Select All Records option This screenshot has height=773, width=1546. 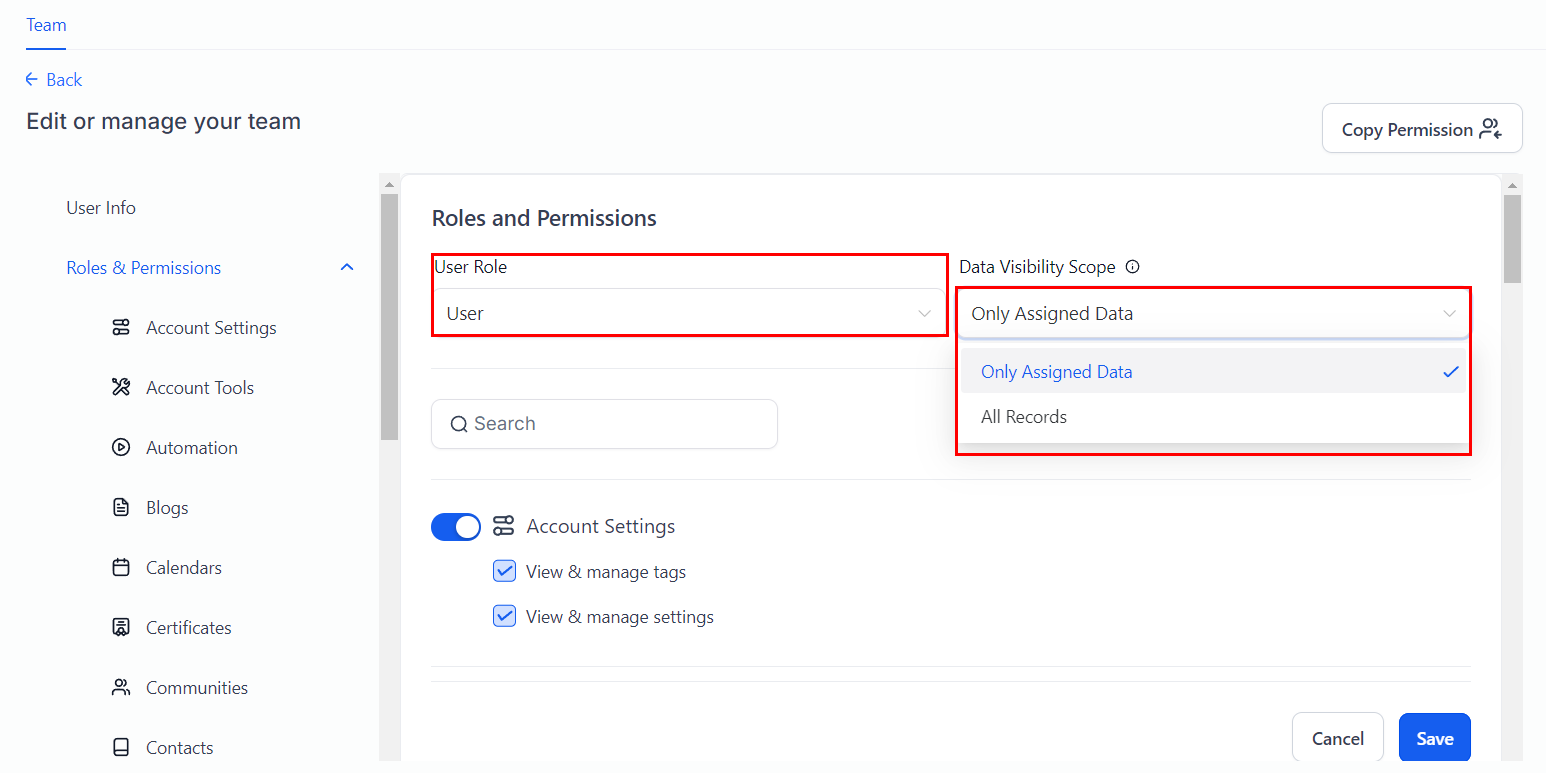(x=1024, y=417)
